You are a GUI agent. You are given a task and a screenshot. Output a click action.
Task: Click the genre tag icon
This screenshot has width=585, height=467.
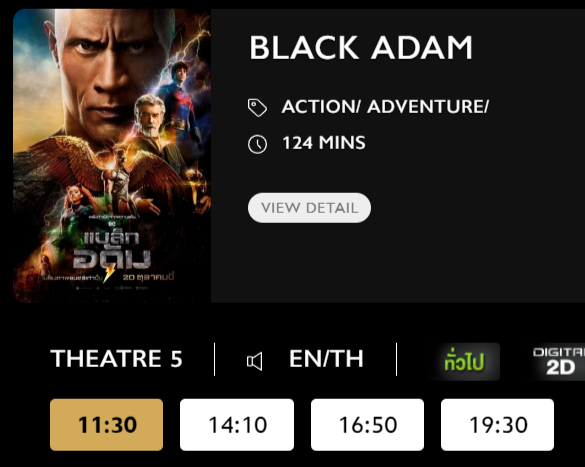pyautogui.click(x=257, y=108)
